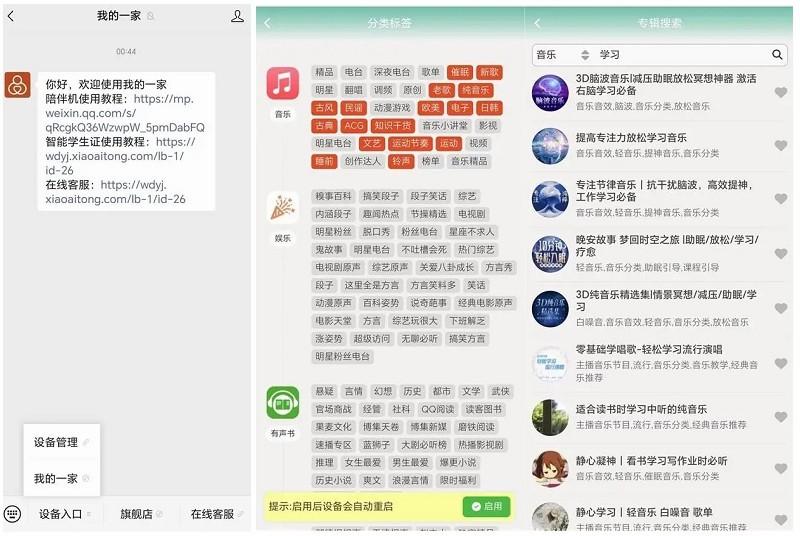
Task: Toggle the 知识干货 tag
Action: (x=392, y=126)
